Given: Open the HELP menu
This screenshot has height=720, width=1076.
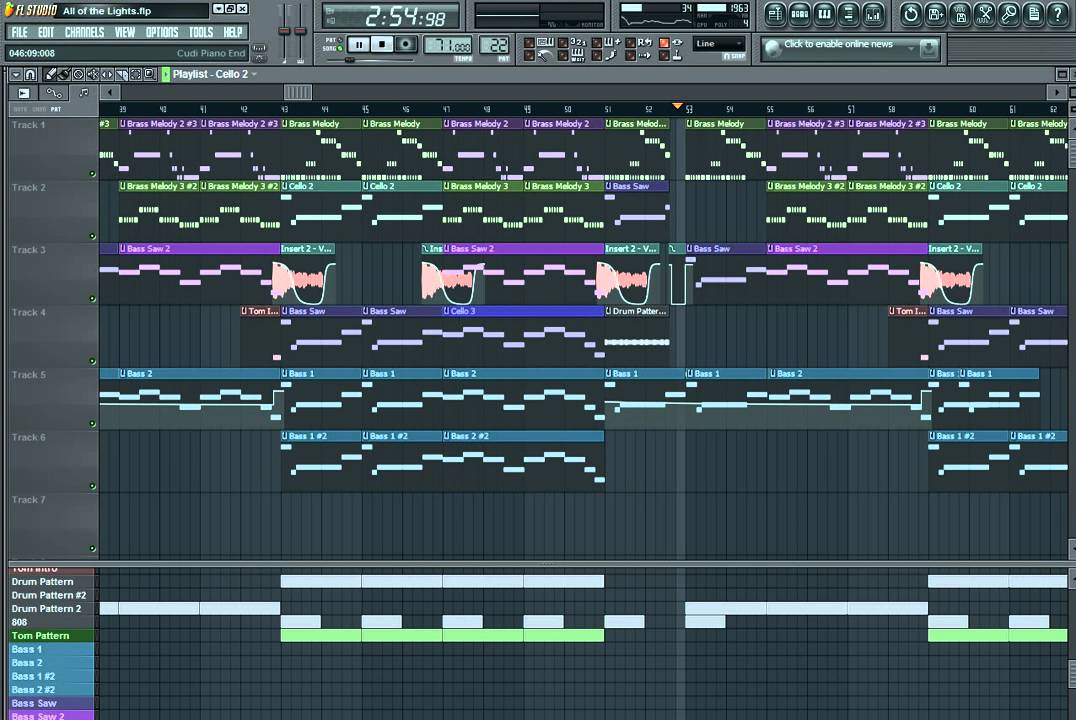Looking at the screenshot, I should pyautogui.click(x=233, y=32).
